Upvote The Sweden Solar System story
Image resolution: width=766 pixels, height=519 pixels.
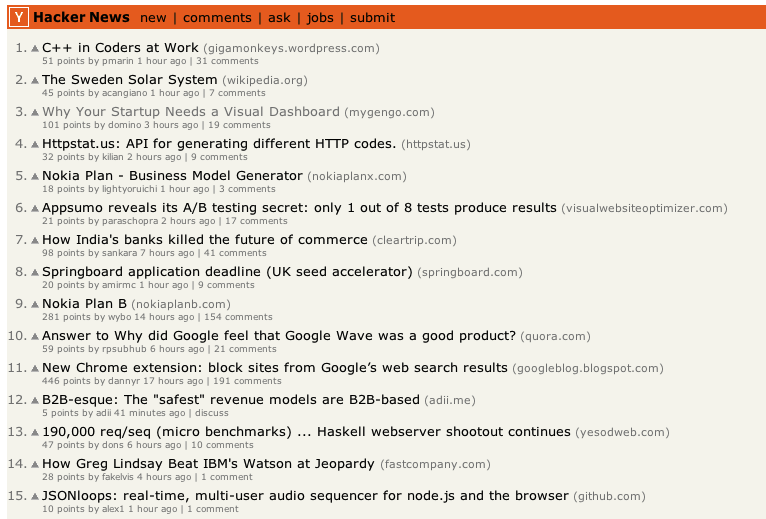35,80
